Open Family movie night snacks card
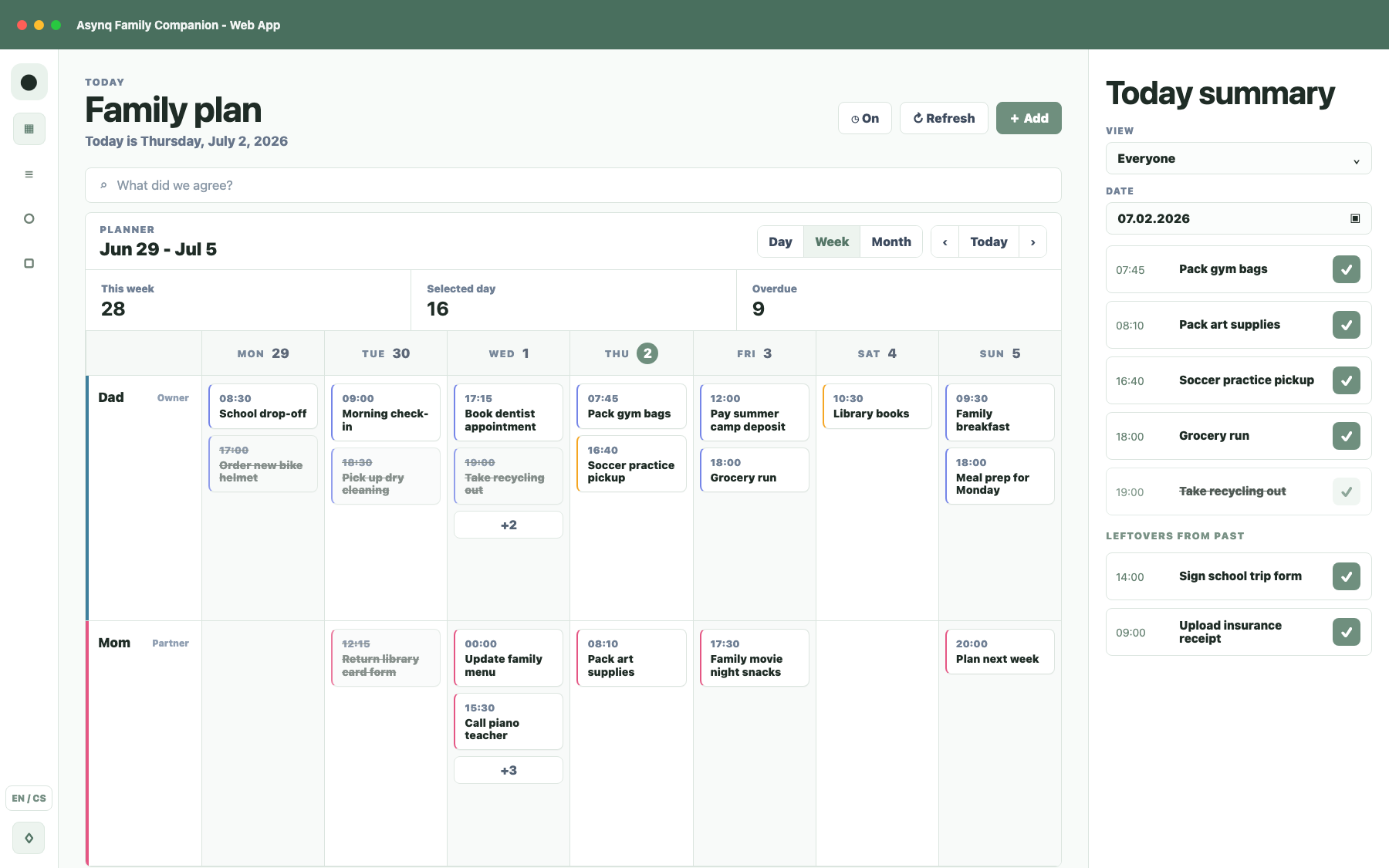The image size is (1389, 868). (x=755, y=657)
